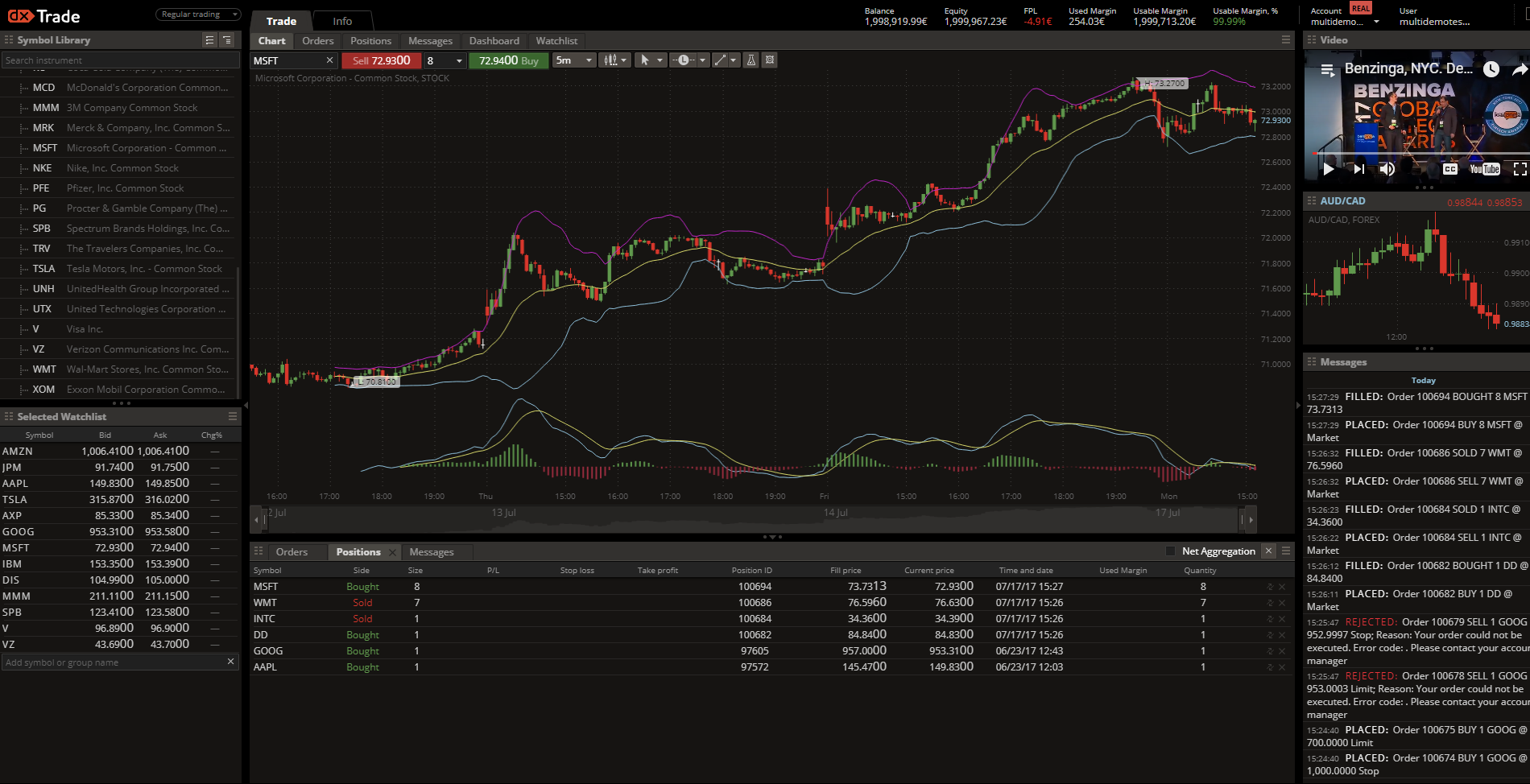Viewport: 1530px width, 784px height.
Task: Click the video progress bar
Action: [x=1417, y=153]
